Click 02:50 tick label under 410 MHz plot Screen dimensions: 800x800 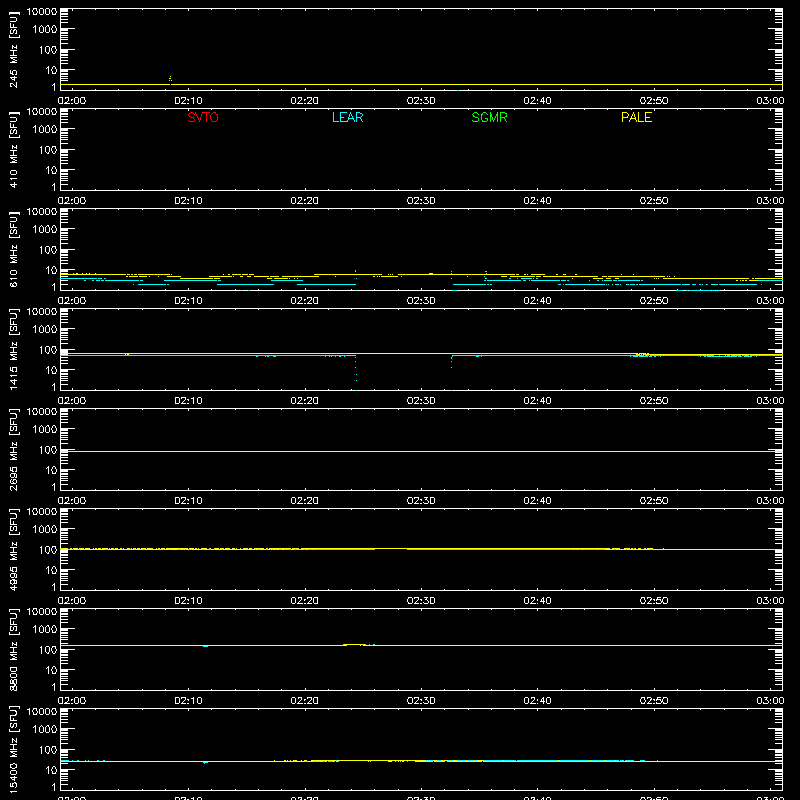point(654,201)
